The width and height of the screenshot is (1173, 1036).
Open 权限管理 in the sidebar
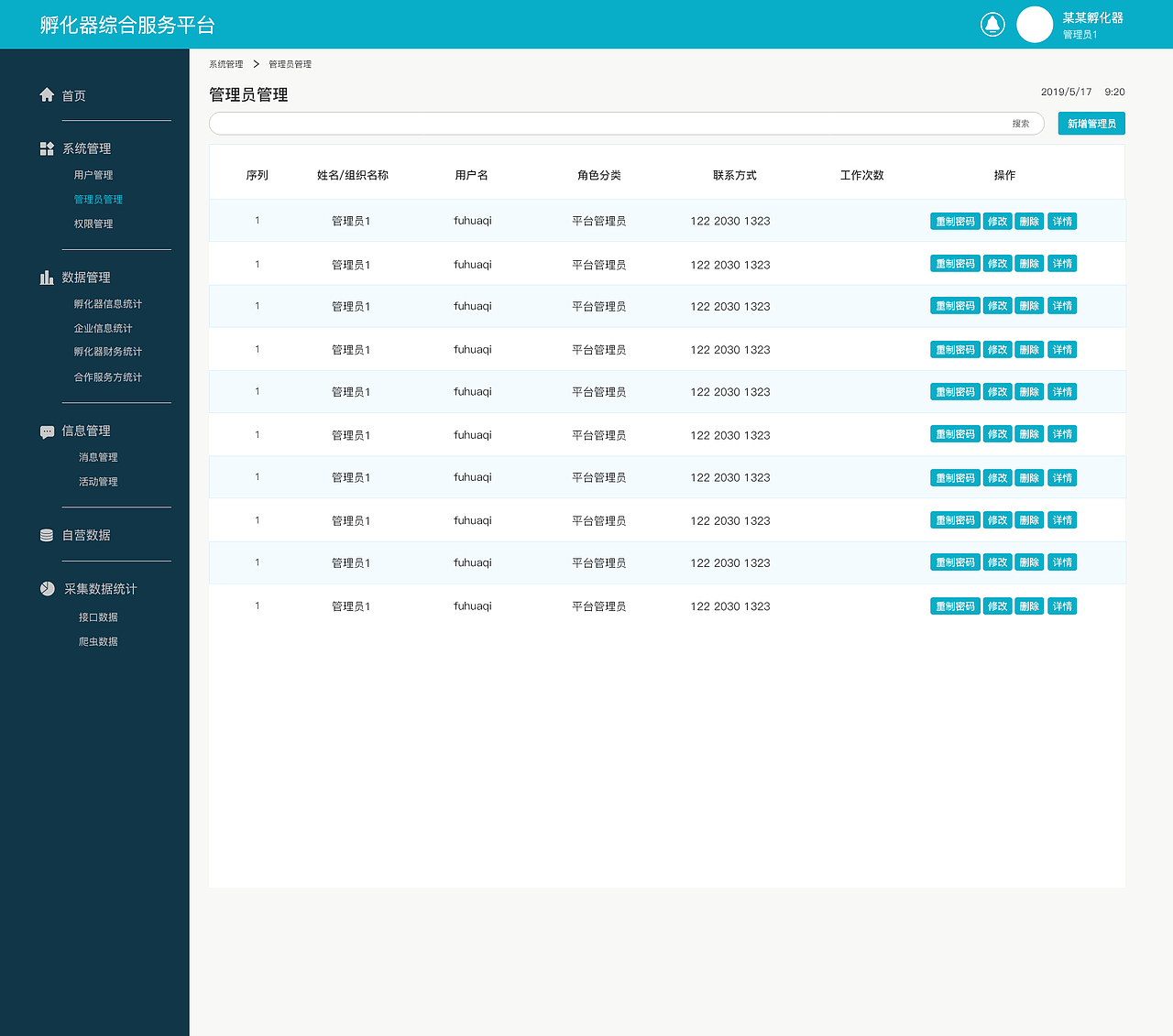(93, 224)
